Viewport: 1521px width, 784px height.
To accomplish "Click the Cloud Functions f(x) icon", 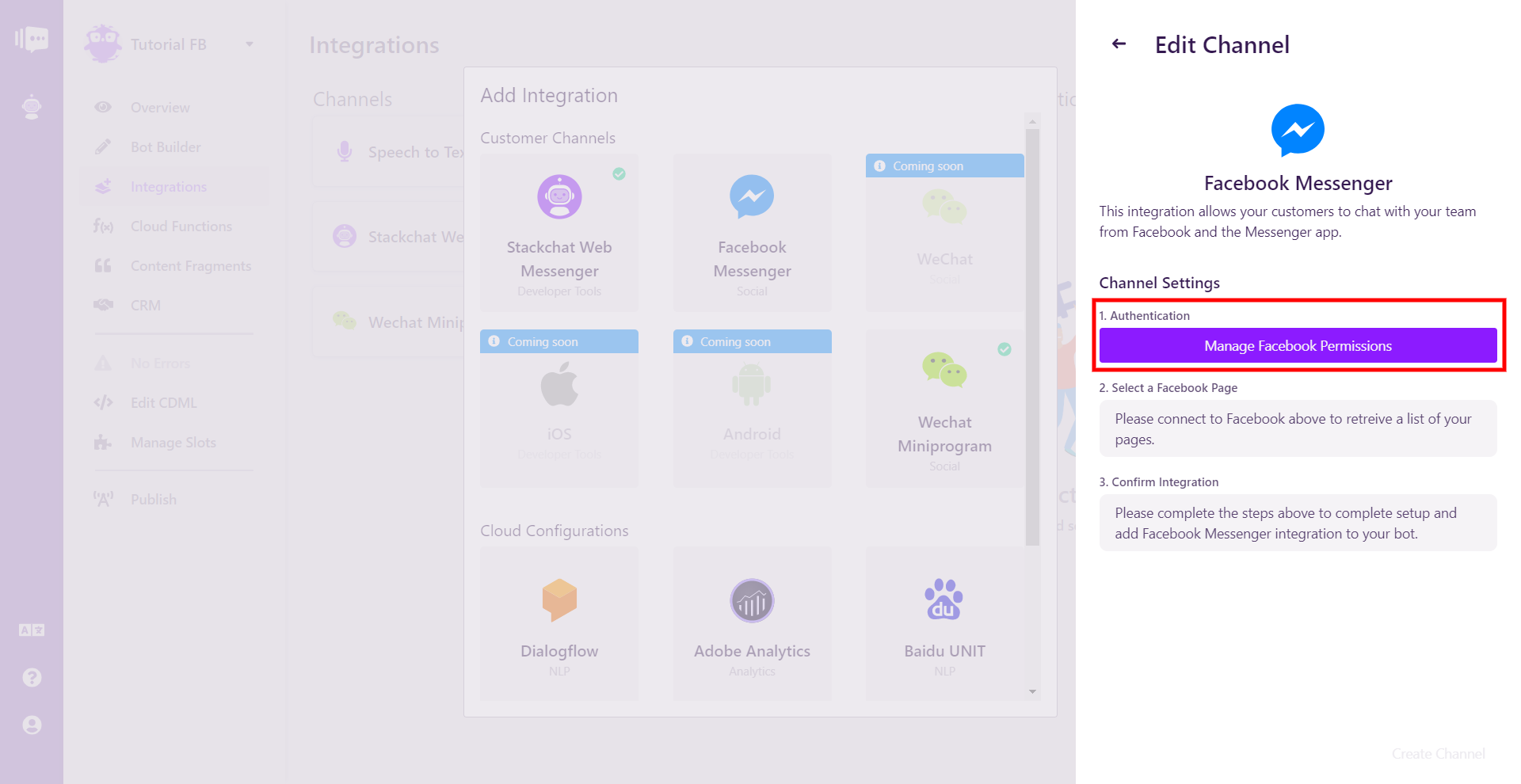I will pos(103,226).
